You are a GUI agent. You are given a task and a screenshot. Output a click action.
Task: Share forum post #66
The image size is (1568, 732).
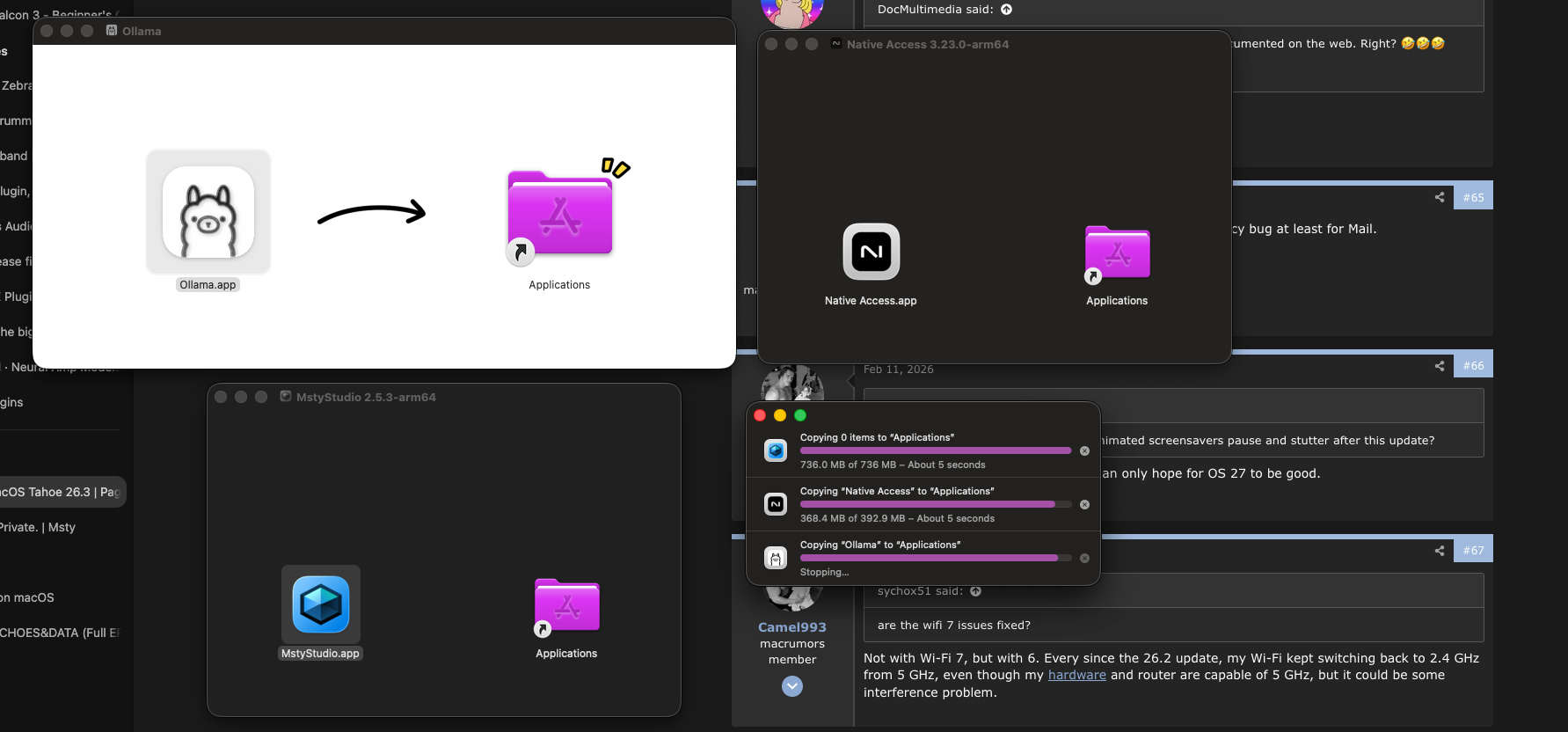pos(1440,366)
